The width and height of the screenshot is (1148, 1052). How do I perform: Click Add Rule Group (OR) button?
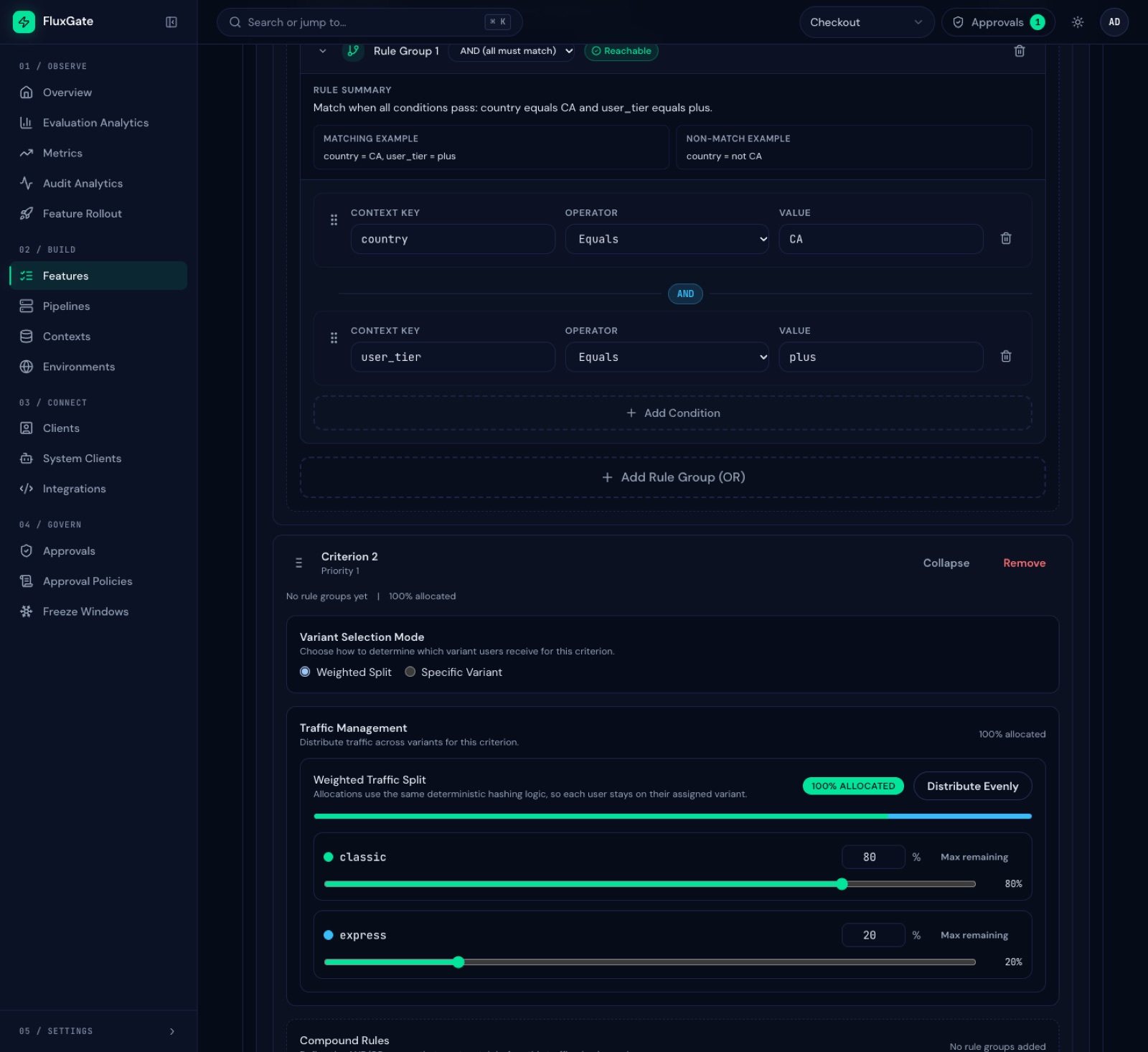672,477
